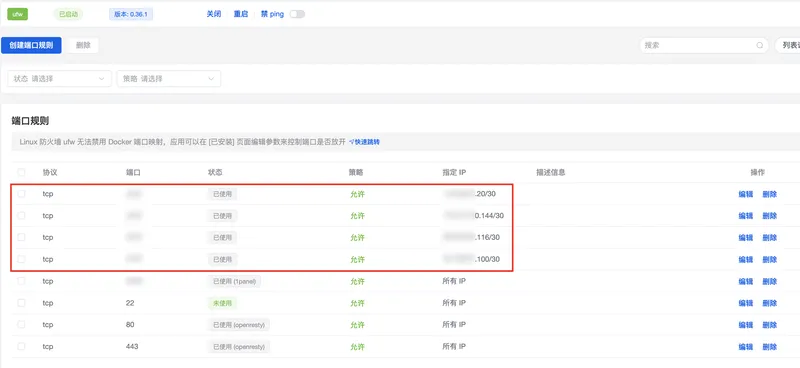800x368 pixels.
Task: Click the 已使用 (1panel) status tag
Action: coord(234,281)
